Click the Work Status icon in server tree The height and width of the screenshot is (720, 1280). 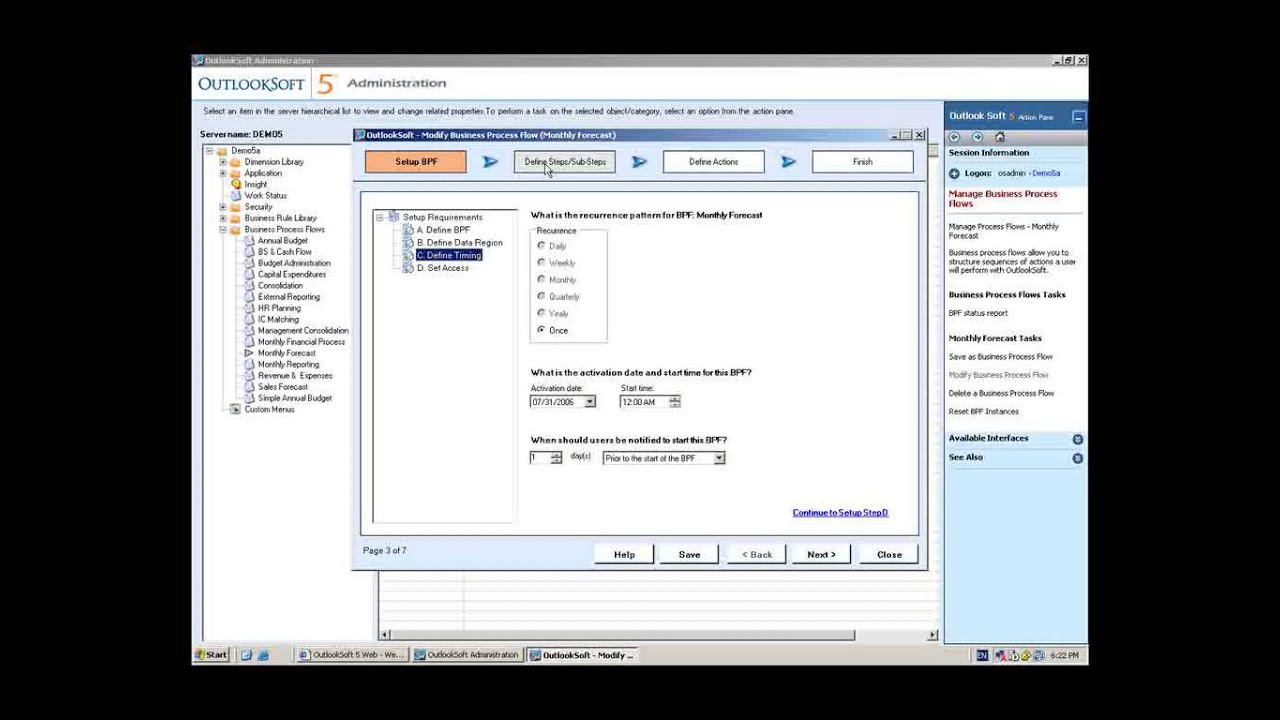(x=236, y=196)
